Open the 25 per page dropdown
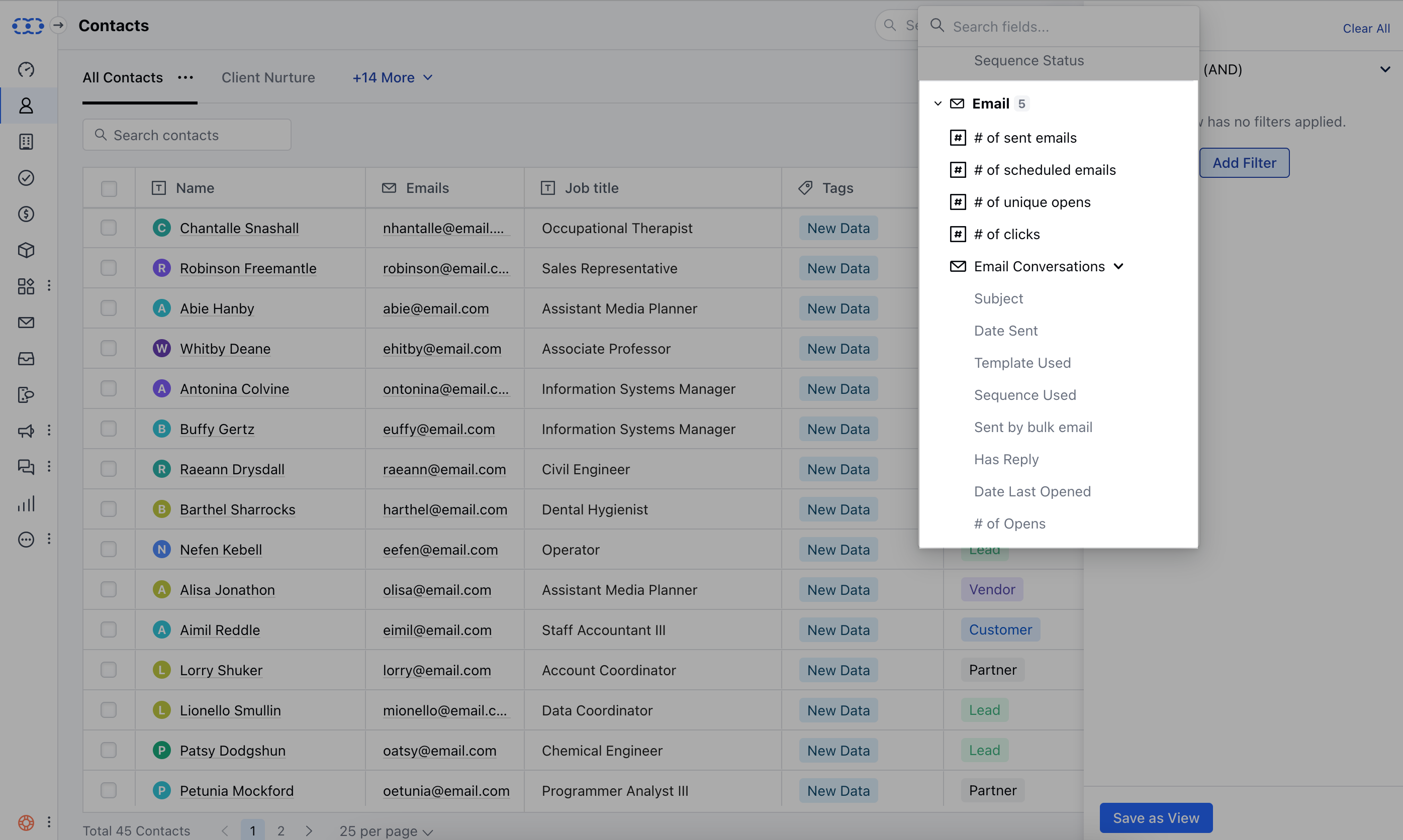The image size is (1403, 840). (x=386, y=830)
